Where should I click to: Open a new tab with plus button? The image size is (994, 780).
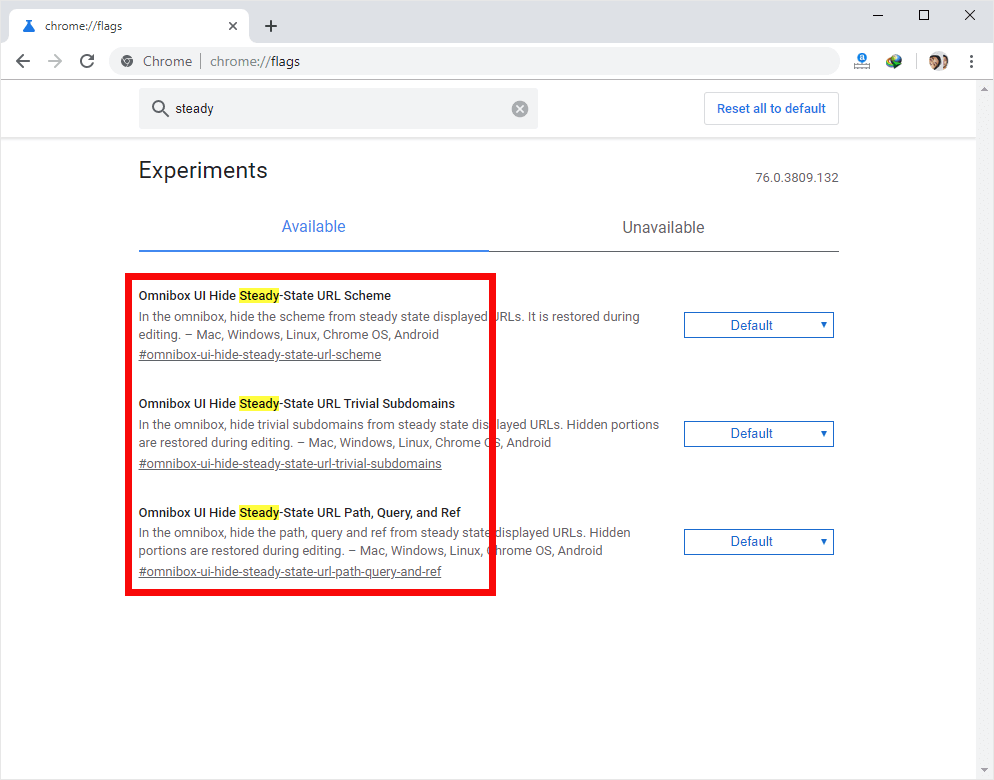click(271, 26)
